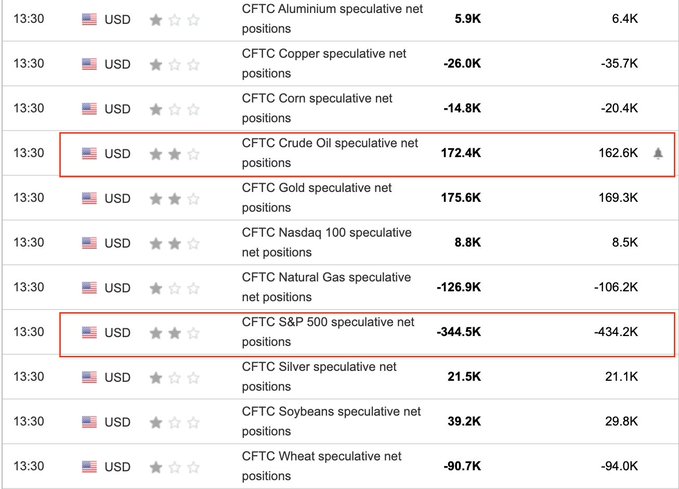679x489 pixels.
Task: Click the importance stars on the S&P 500 row
Action: point(174,332)
